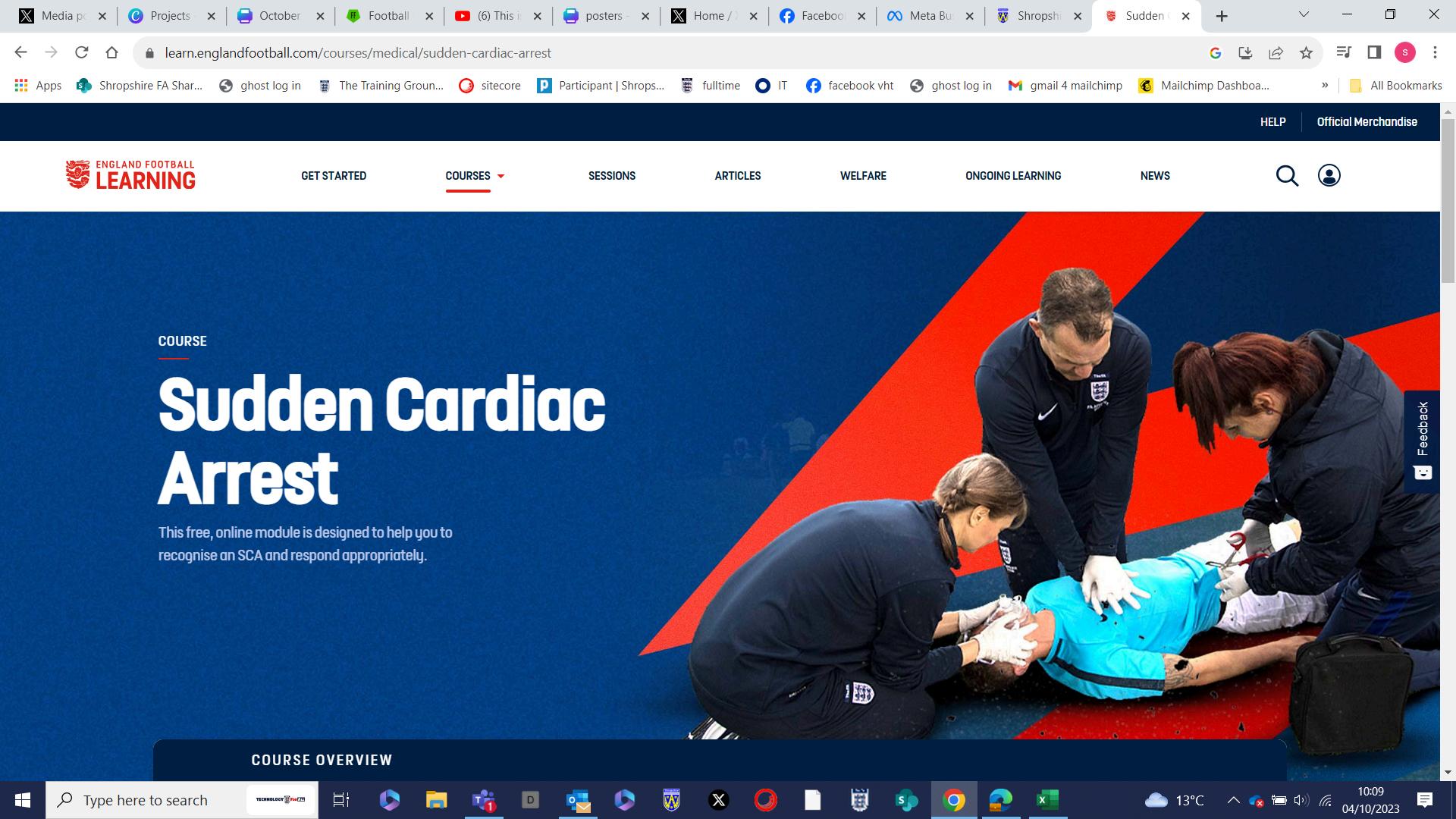Click the Feedback side tab button

1422,441
